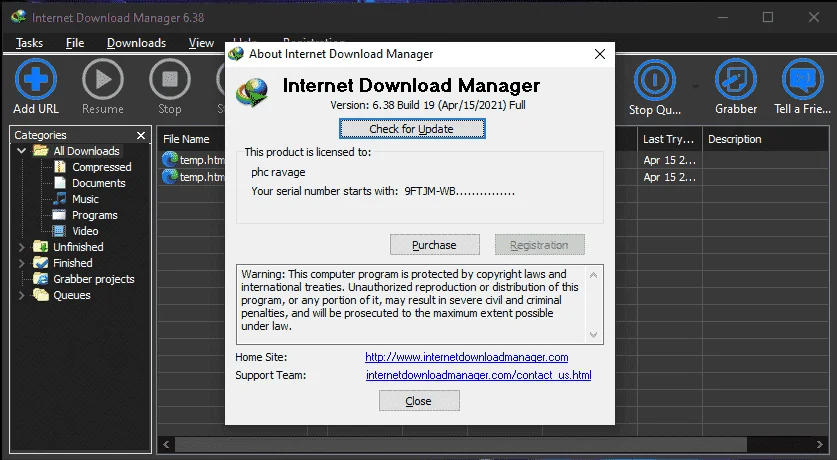The width and height of the screenshot is (837, 460).
Task: Click the IDM logo in About dialog
Action: (252, 92)
